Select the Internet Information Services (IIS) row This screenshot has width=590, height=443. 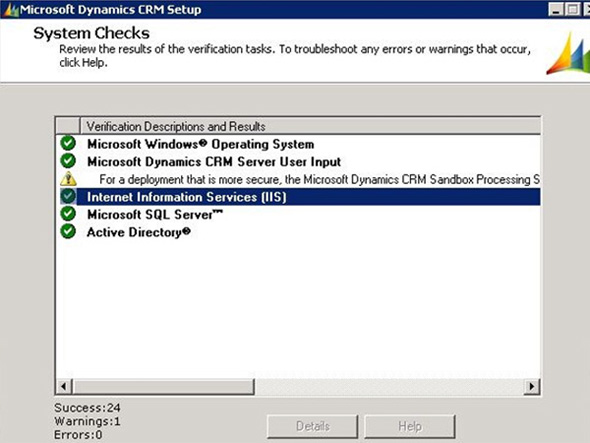pos(298,197)
